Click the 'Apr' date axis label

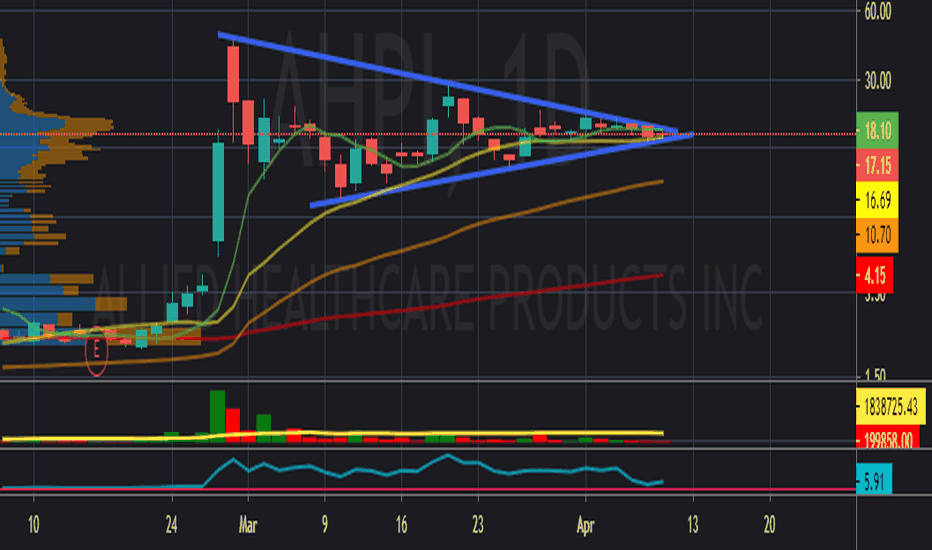click(x=585, y=525)
